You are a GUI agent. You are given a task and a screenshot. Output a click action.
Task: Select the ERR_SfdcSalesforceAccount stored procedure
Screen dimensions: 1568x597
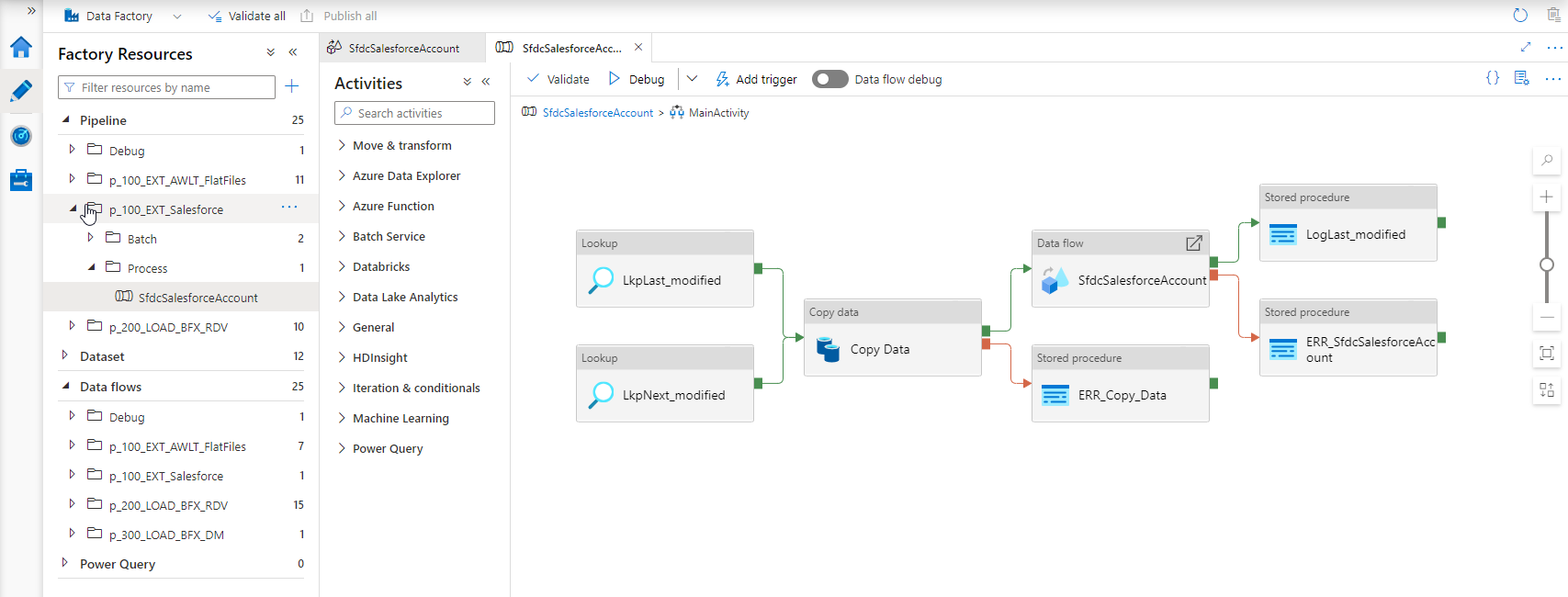(1348, 337)
